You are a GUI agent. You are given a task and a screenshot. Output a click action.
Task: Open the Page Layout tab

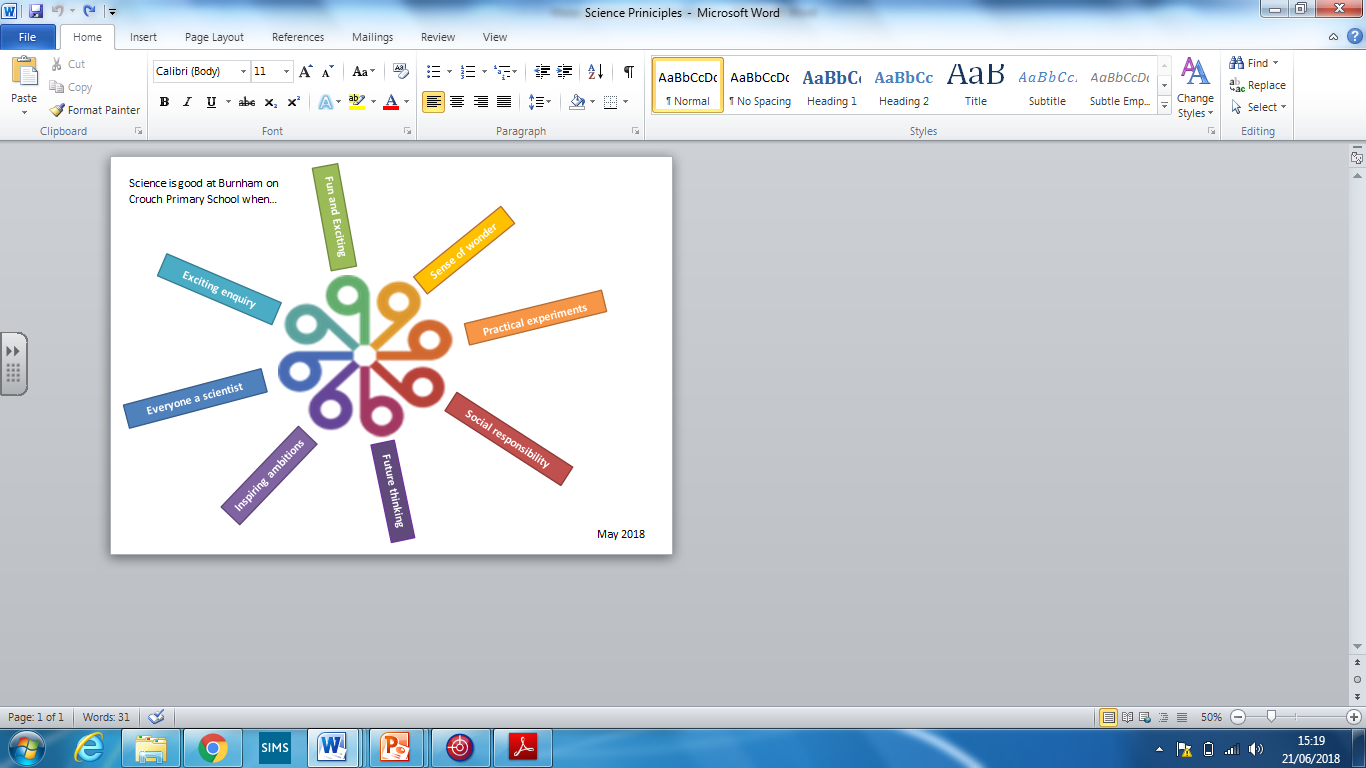214,37
